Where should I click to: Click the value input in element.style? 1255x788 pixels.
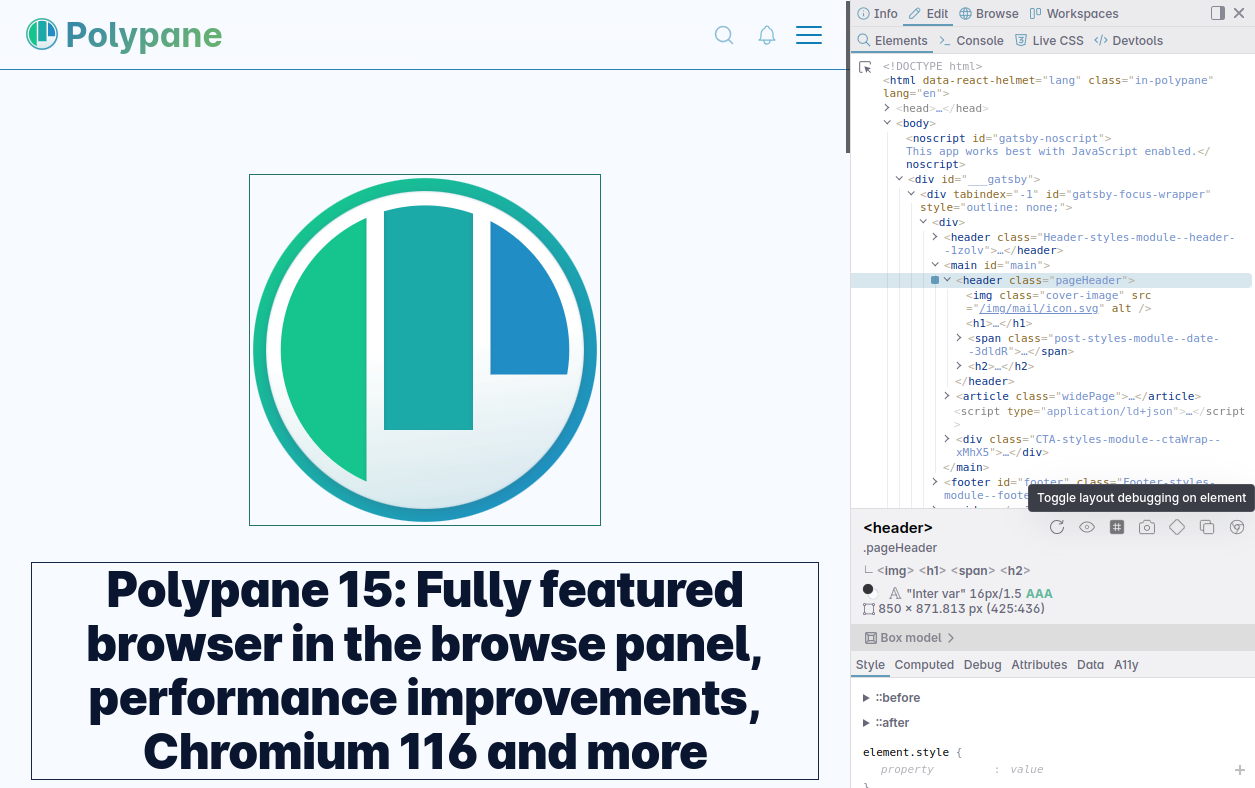1026,770
